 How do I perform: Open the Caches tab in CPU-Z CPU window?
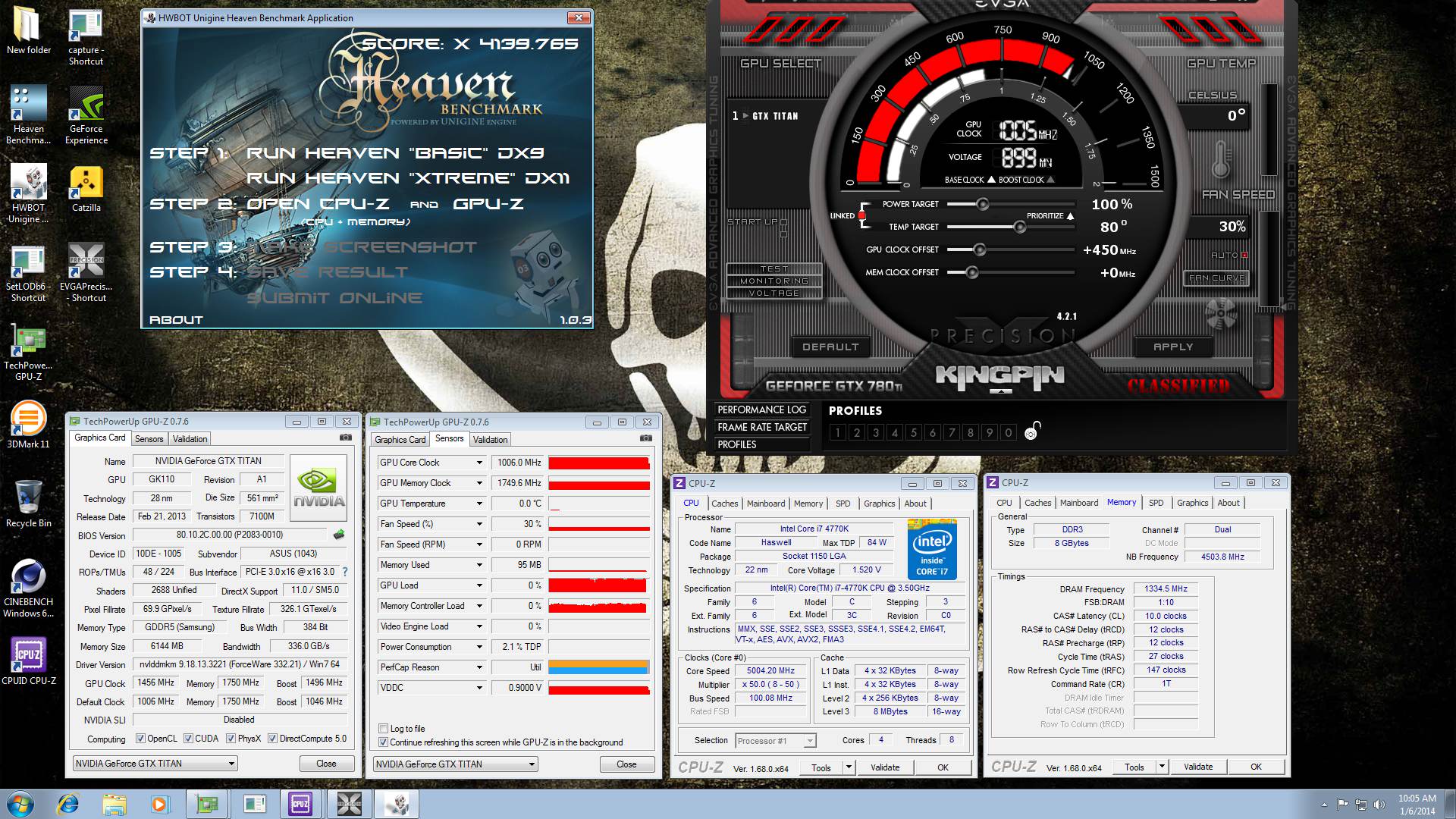click(x=724, y=504)
